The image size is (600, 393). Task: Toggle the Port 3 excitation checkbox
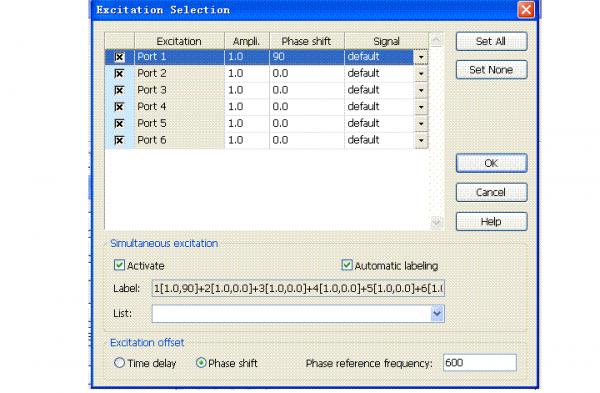coord(119,90)
